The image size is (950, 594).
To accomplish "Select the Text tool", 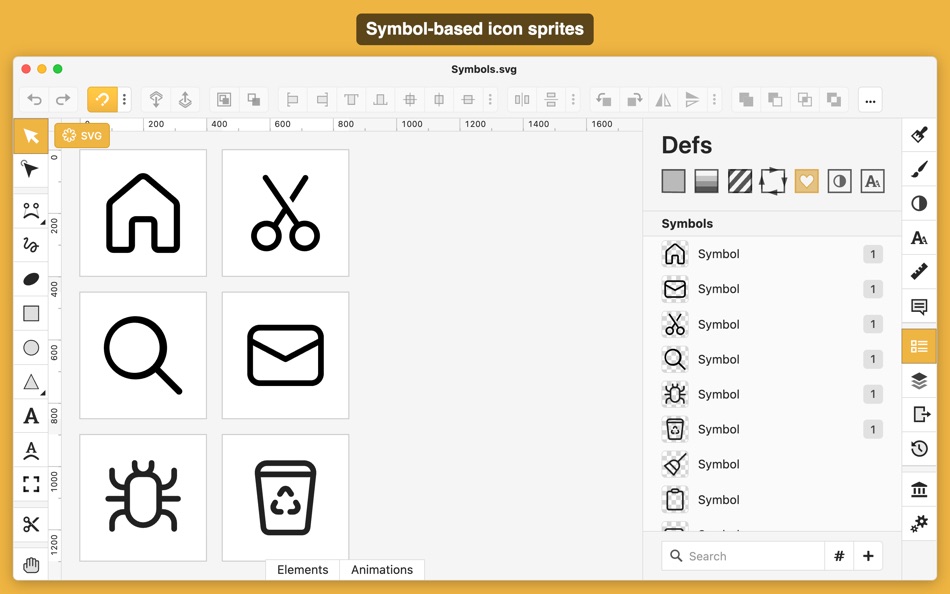I will [30, 418].
